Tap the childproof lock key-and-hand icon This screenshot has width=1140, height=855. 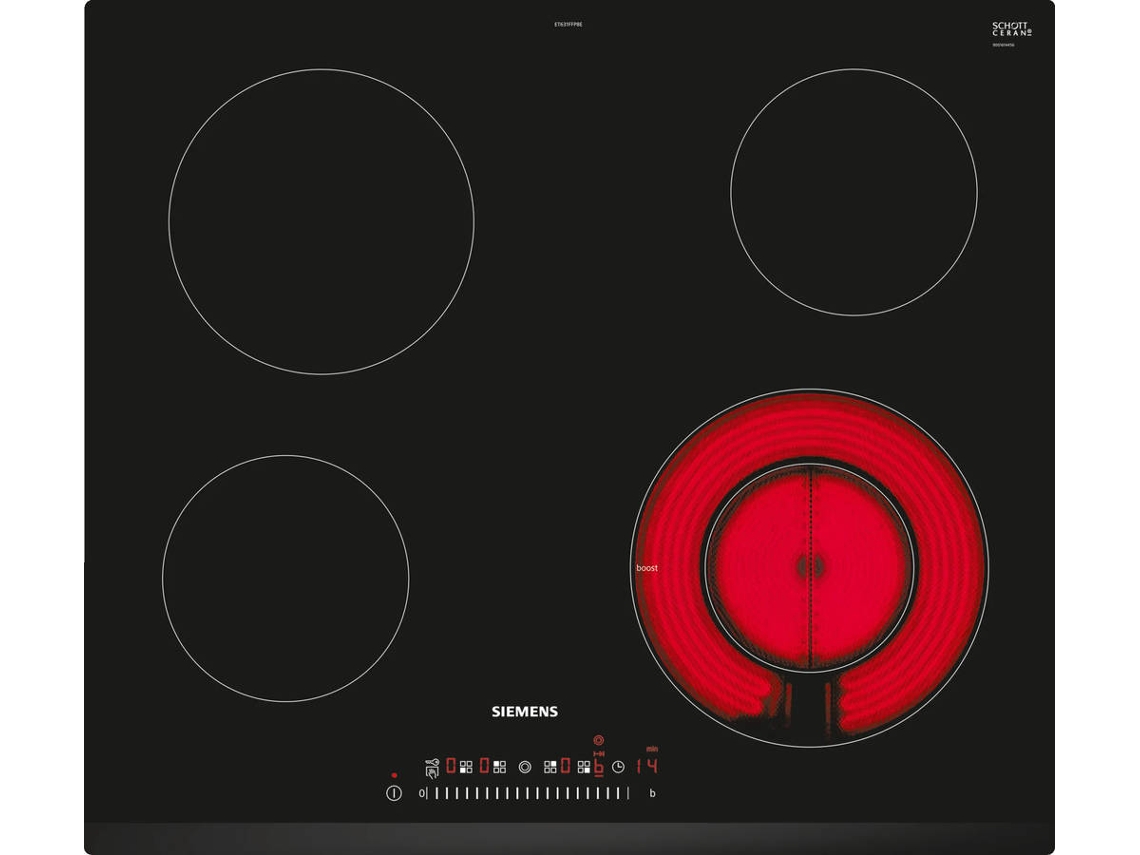(432, 768)
